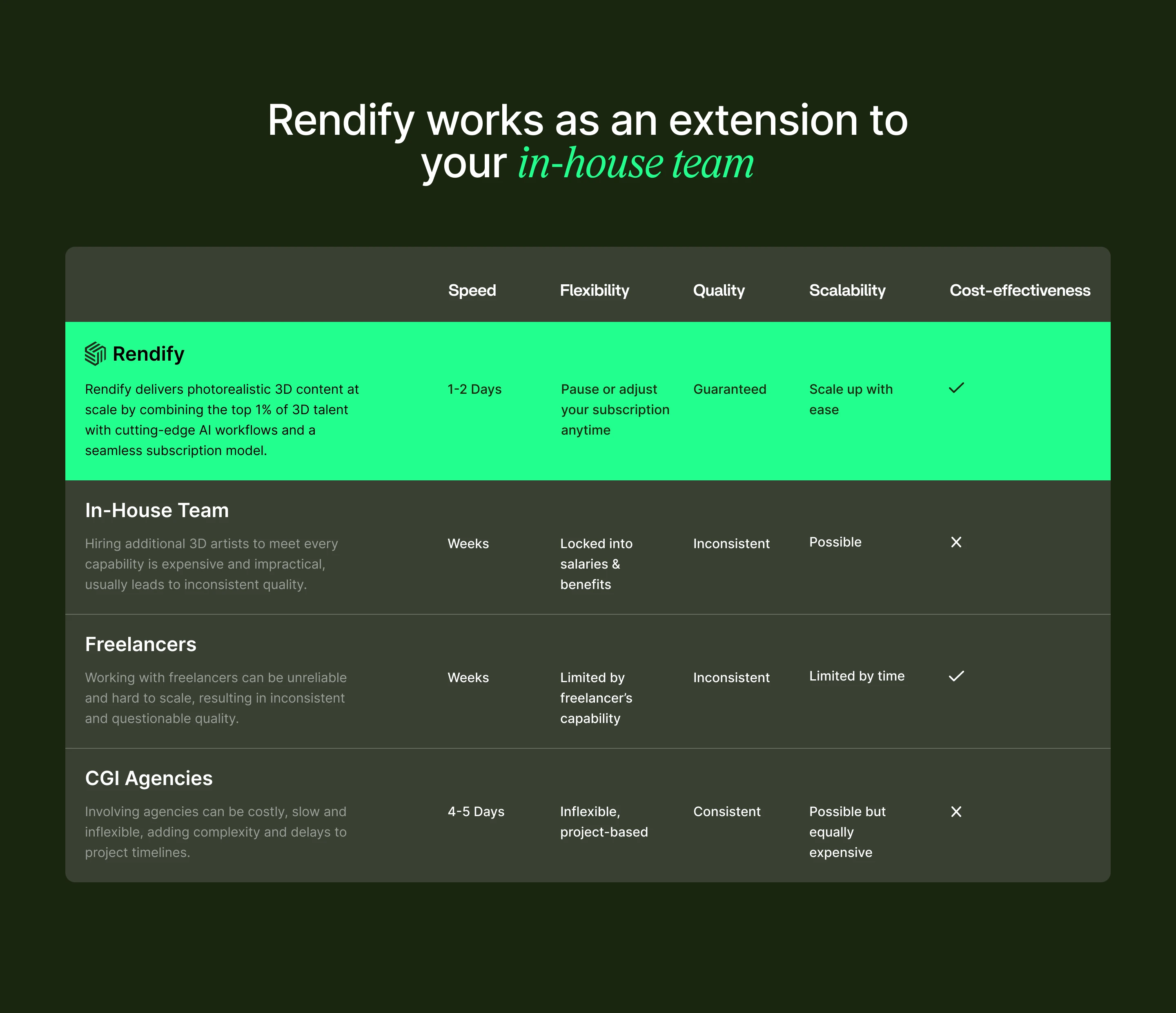Click the '4-5 Days' speed value

[x=476, y=812]
